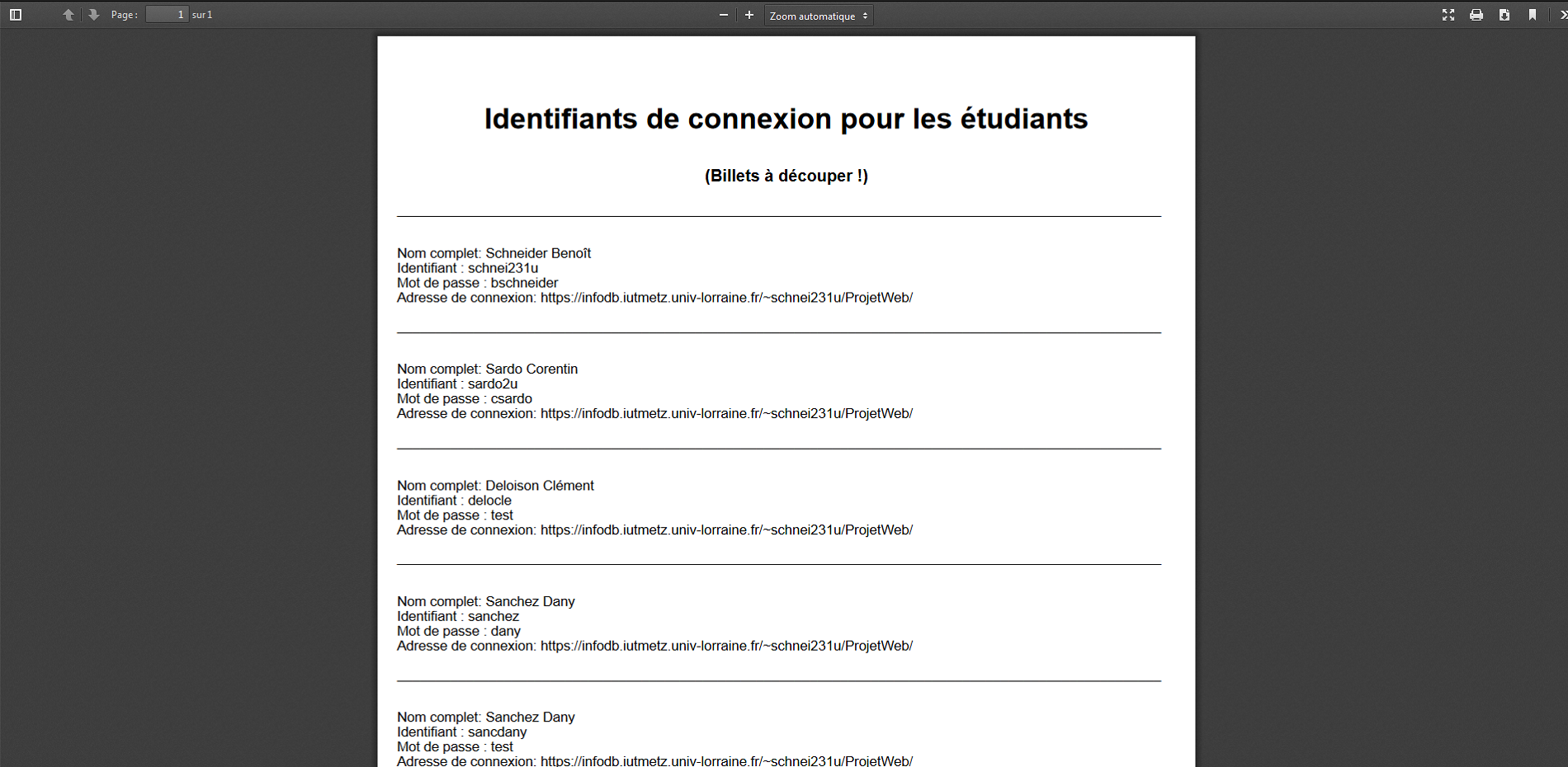The image size is (1568, 767).
Task: Click 'Nom complet: Sardo Corentin' line
Action: coord(487,369)
